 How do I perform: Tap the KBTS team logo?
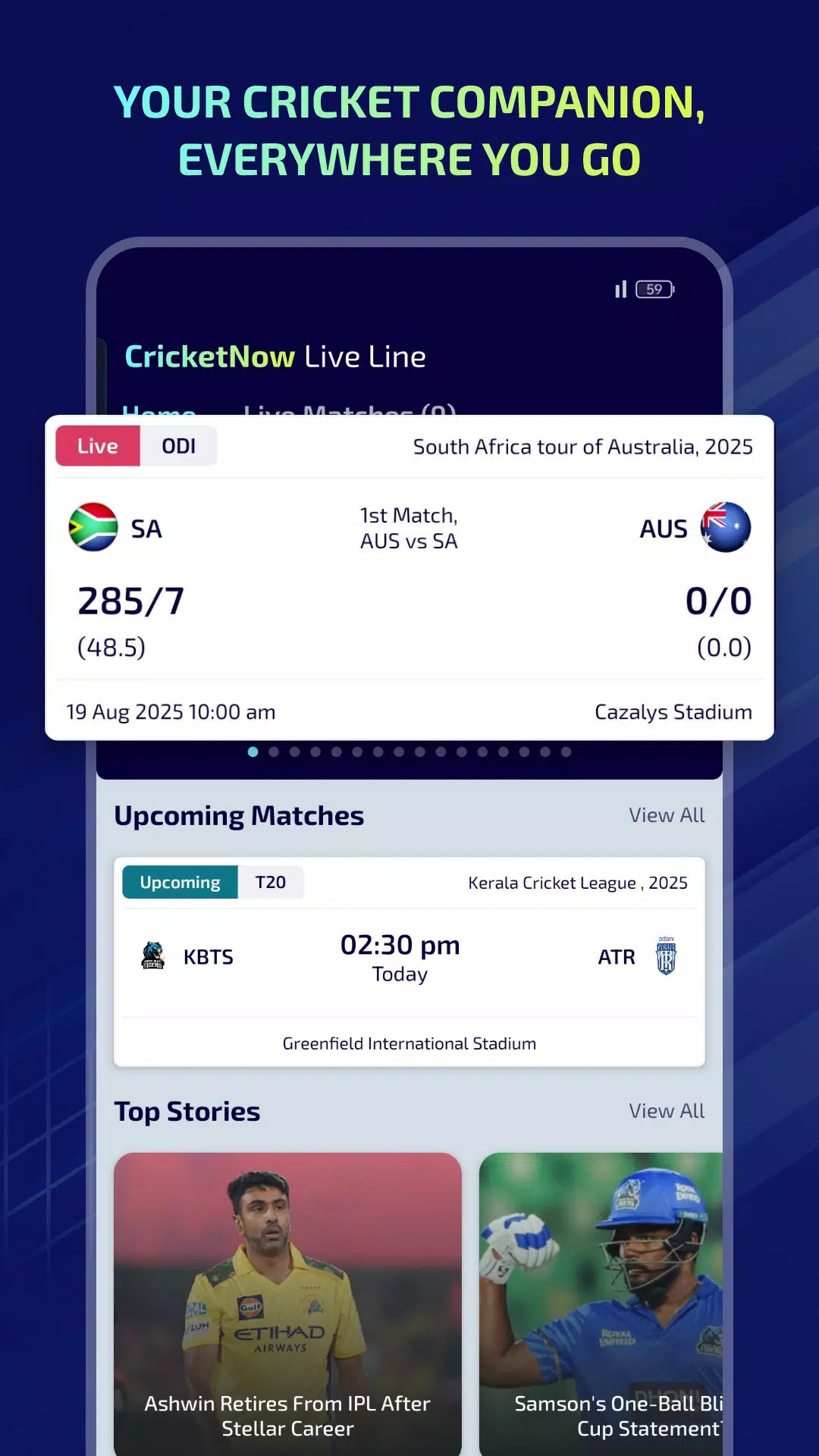[x=153, y=956]
